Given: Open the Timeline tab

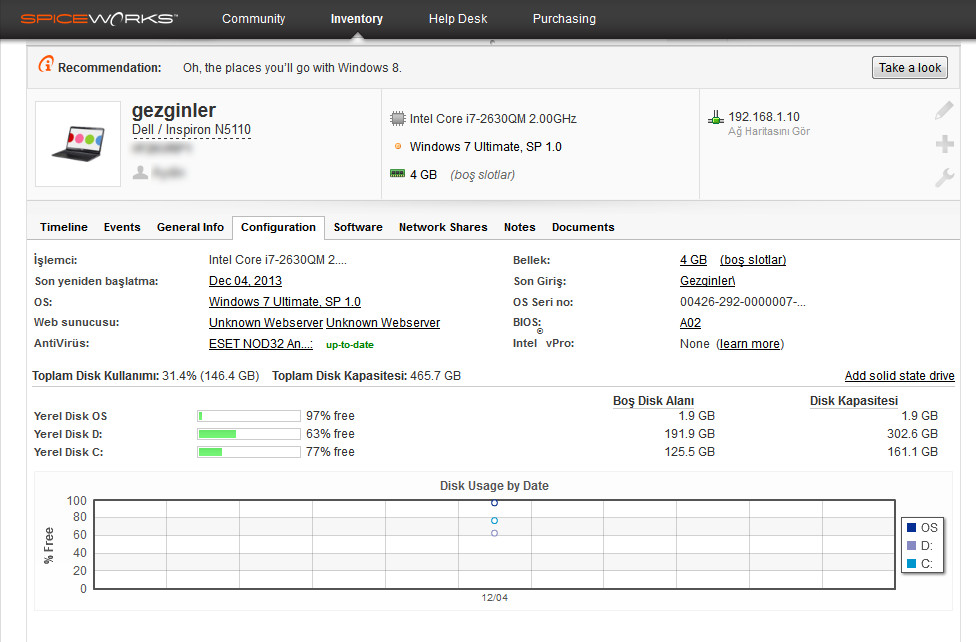Looking at the screenshot, I should [x=63, y=227].
